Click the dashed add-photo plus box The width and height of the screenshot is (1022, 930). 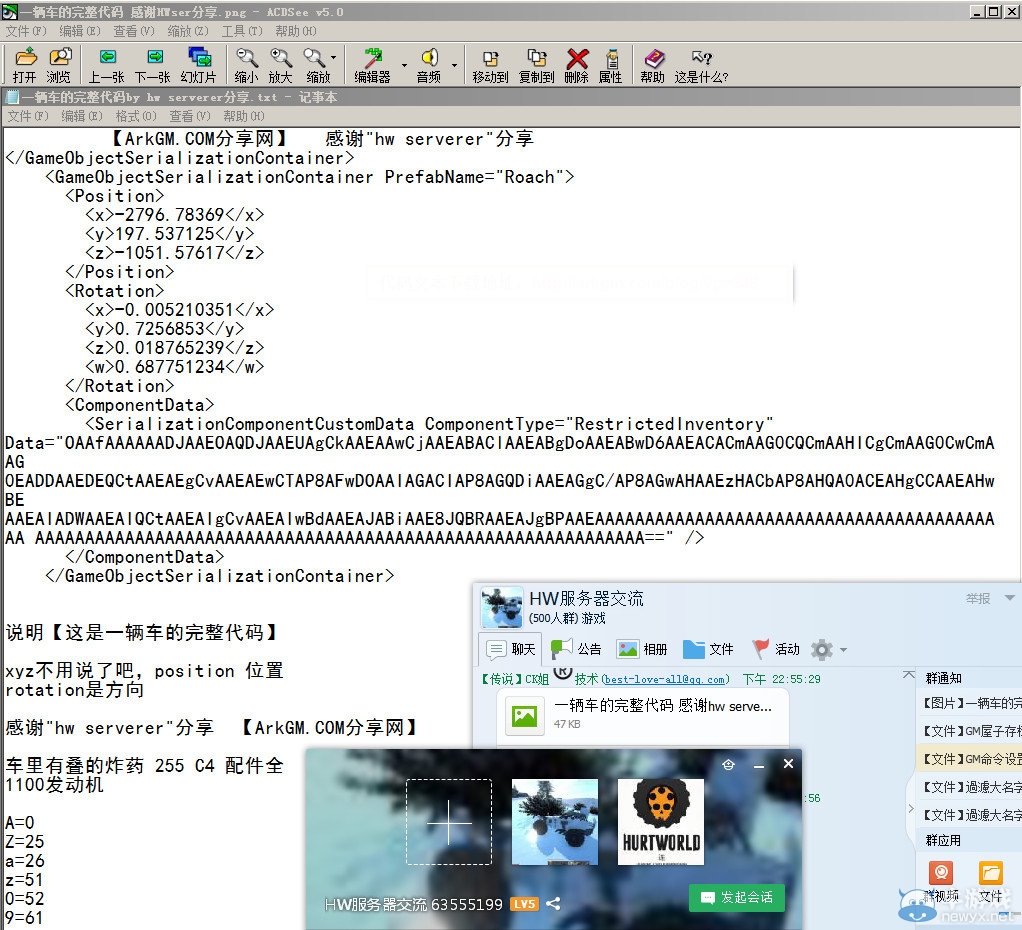[449, 822]
